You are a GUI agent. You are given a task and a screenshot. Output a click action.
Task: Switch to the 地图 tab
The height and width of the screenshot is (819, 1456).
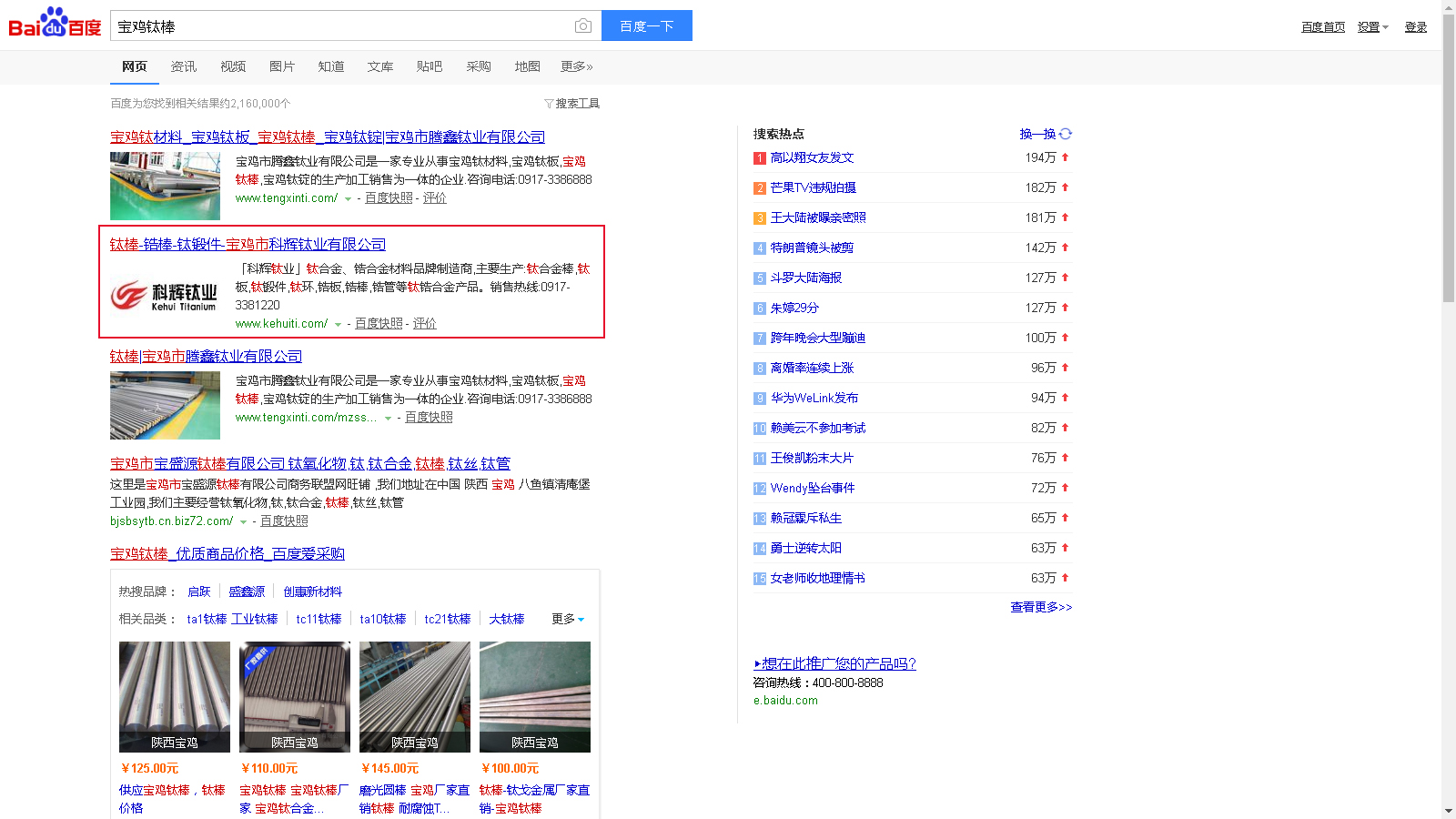(x=527, y=66)
